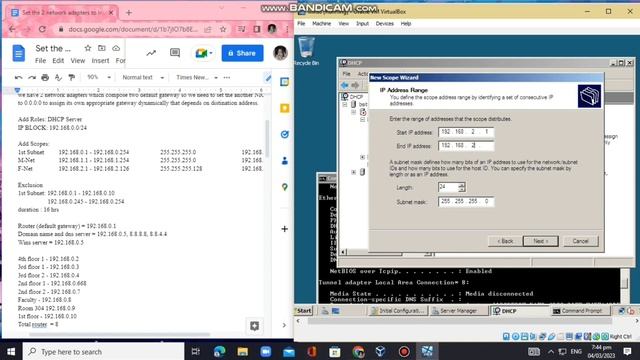Switch to Command Prompt in VM taskbar
The width and height of the screenshot is (640, 360).
point(581,311)
